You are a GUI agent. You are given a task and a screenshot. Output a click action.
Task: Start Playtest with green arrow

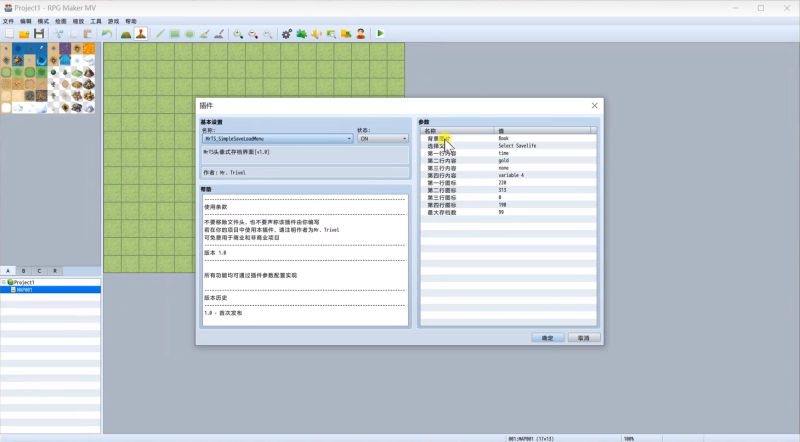point(380,34)
